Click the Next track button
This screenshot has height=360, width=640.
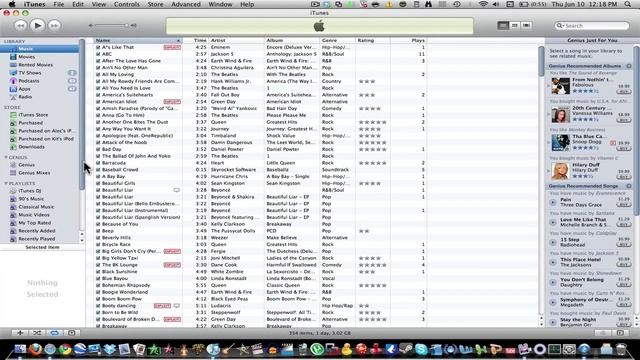[54, 25]
